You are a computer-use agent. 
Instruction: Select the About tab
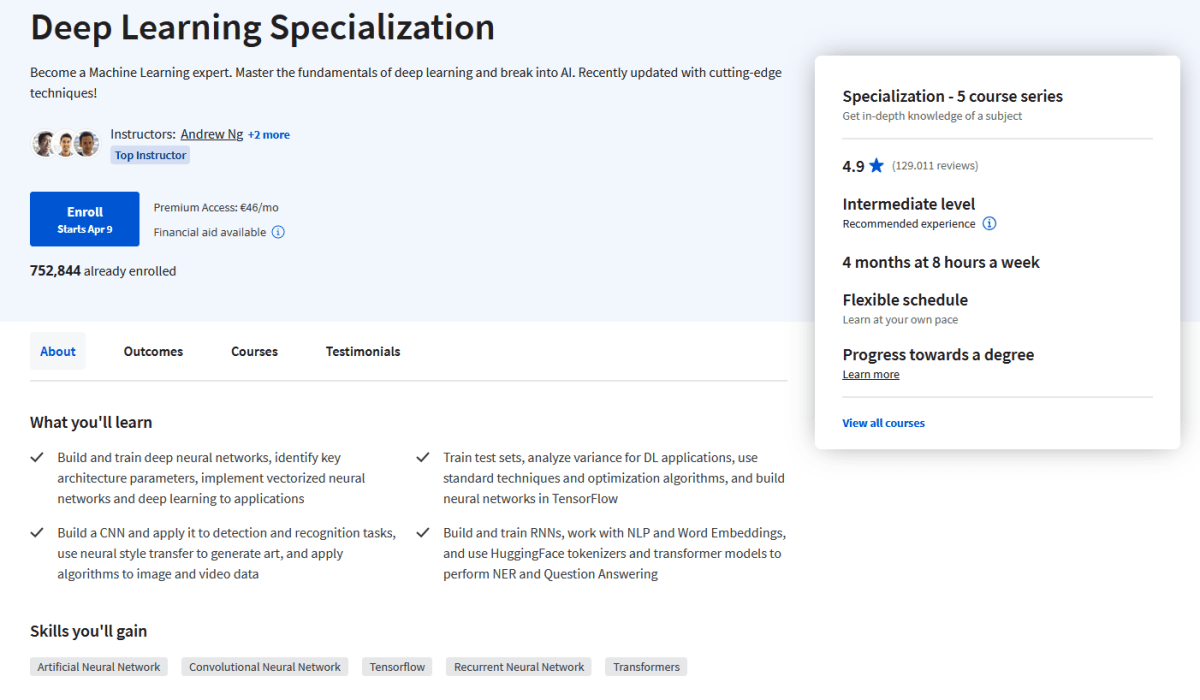pos(57,351)
